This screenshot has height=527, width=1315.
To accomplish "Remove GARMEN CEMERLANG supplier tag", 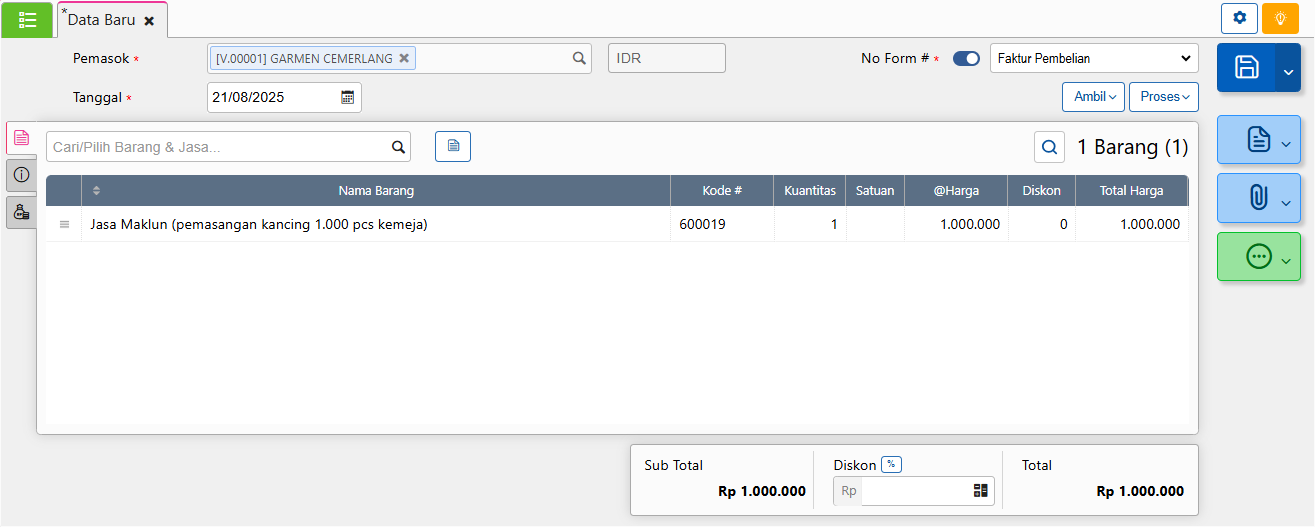I will click(x=404, y=58).
